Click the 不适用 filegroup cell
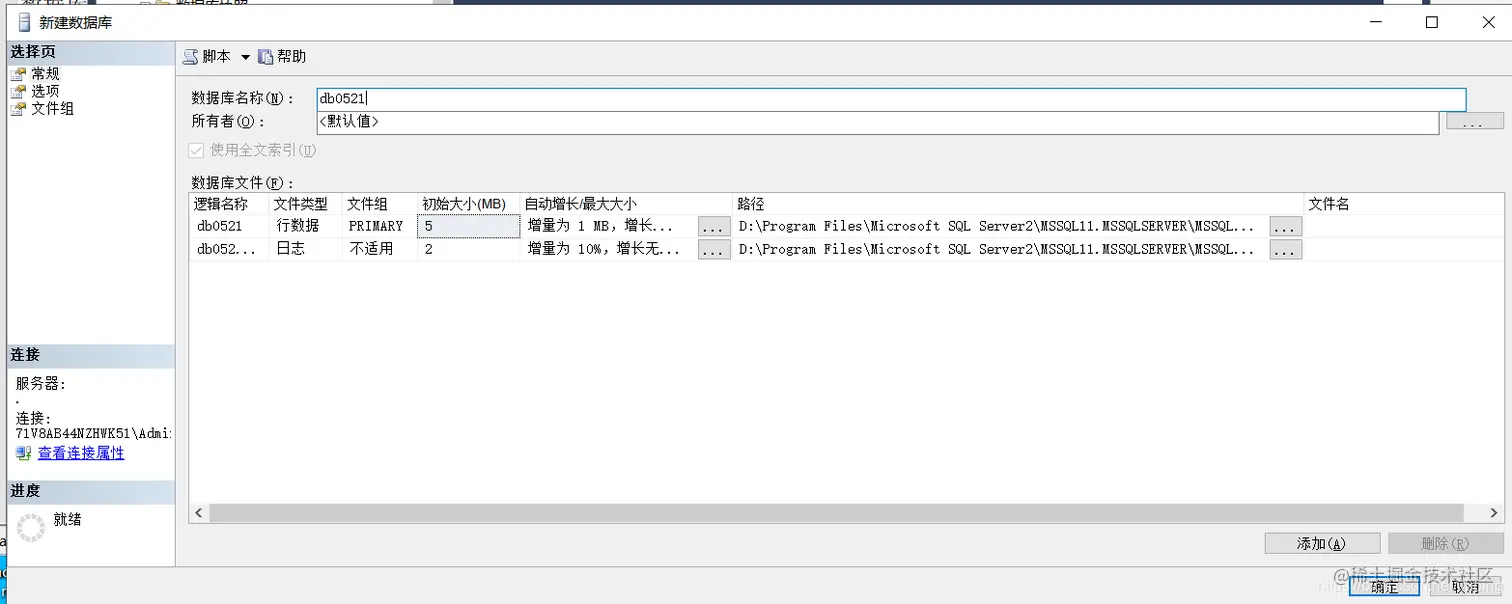Viewport: 1512px width, 604px height. coord(380,249)
